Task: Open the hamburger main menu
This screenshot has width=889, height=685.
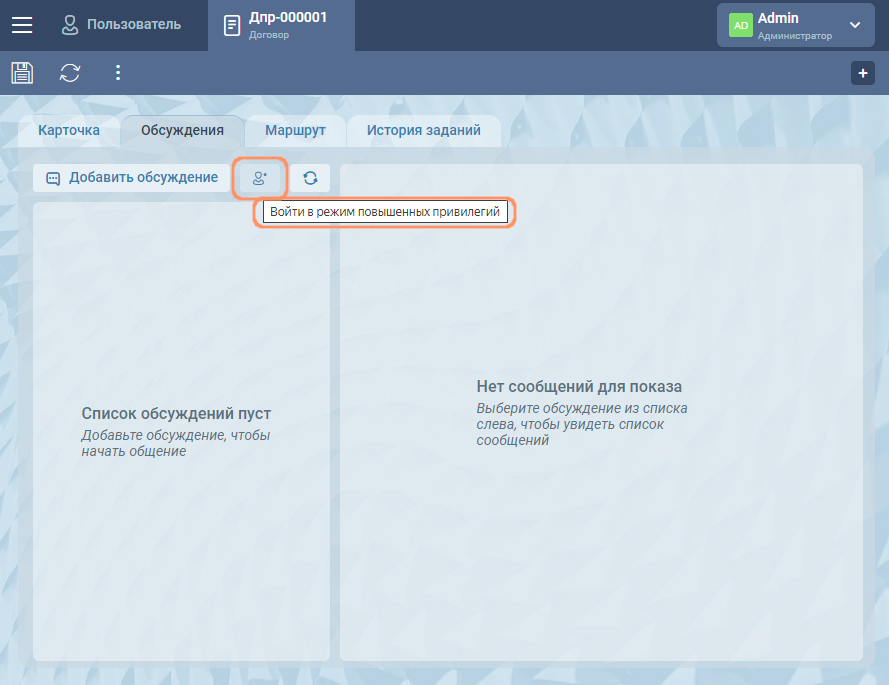Action: pyautogui.click(x=22, y=25)
